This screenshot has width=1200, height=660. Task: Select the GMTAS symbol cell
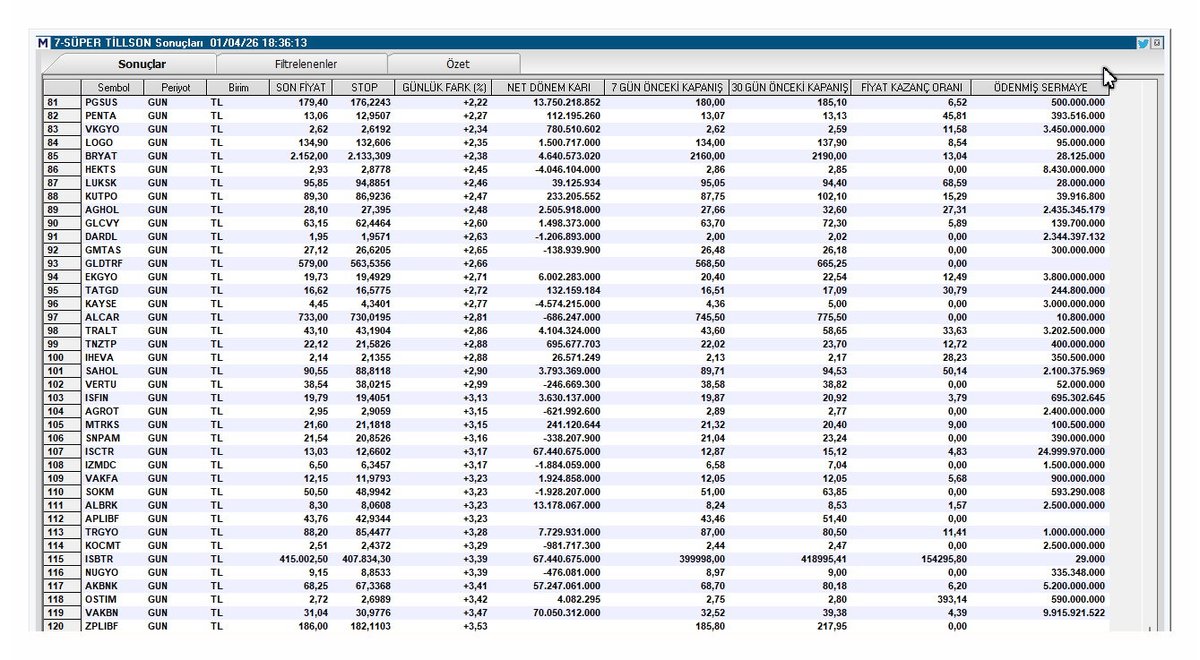click(x=113, y=251)
